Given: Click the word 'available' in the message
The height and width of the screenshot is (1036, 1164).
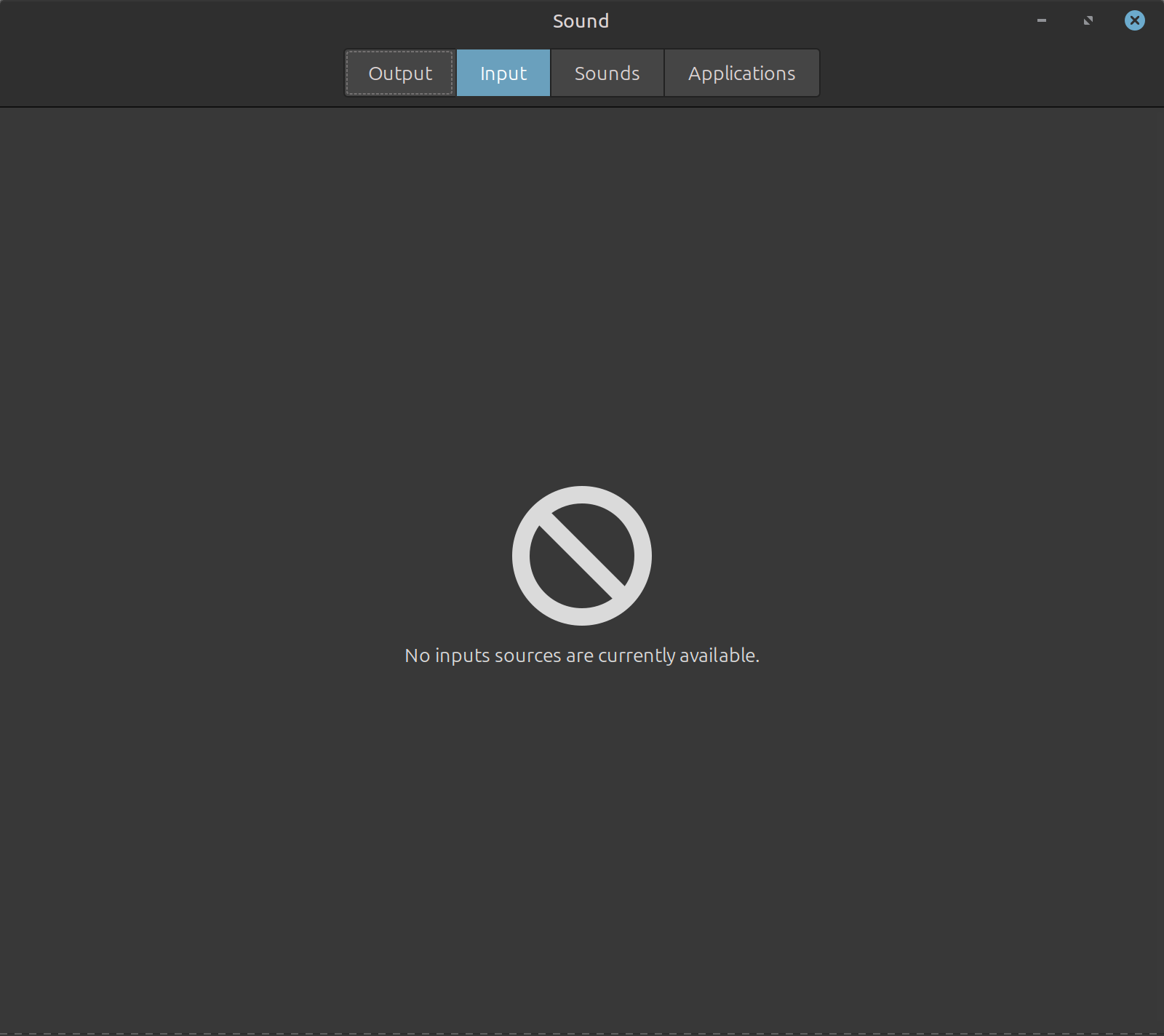Looking at the screenshot, I should point(717,656).
